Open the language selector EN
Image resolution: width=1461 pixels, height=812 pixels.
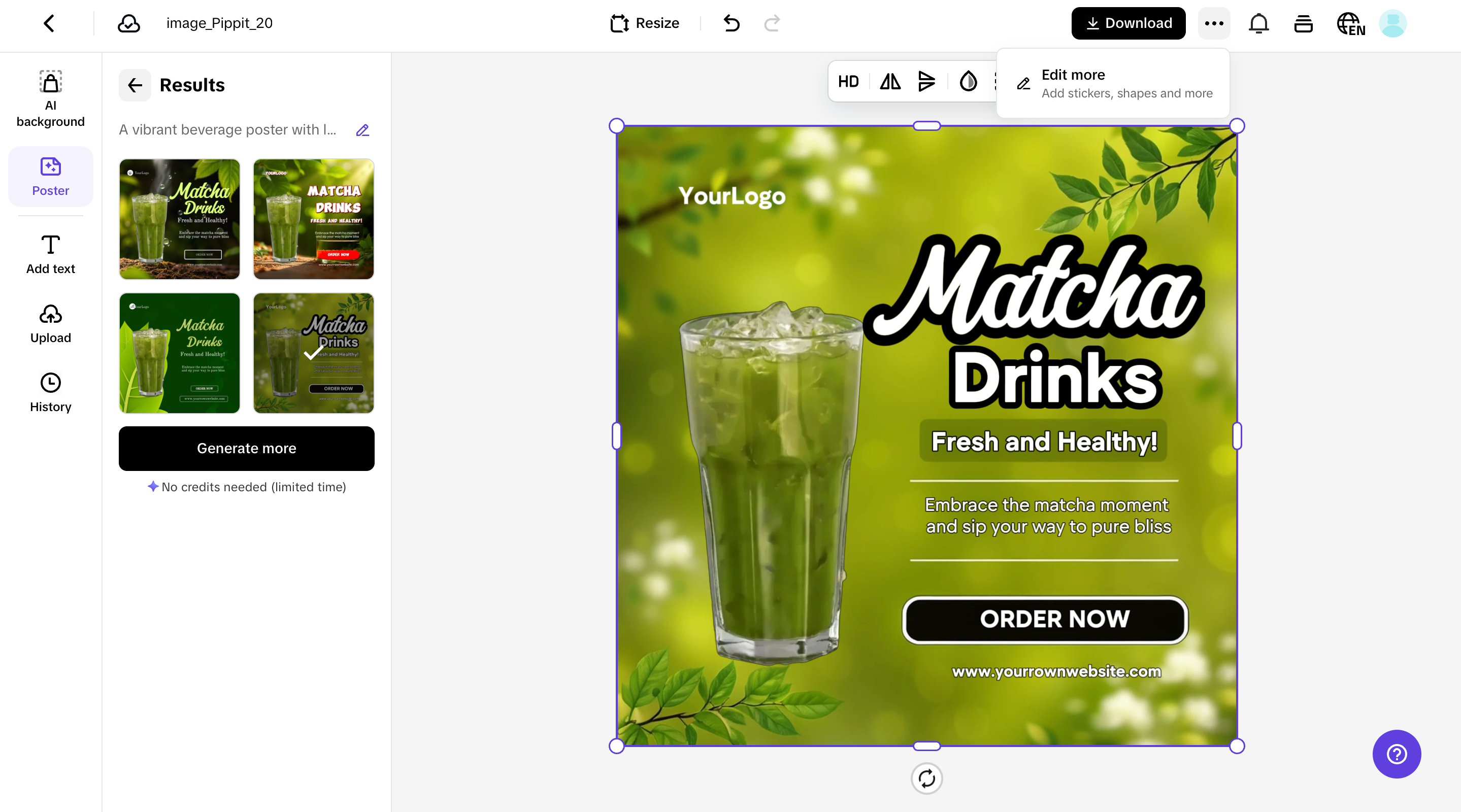(1350, 23)
